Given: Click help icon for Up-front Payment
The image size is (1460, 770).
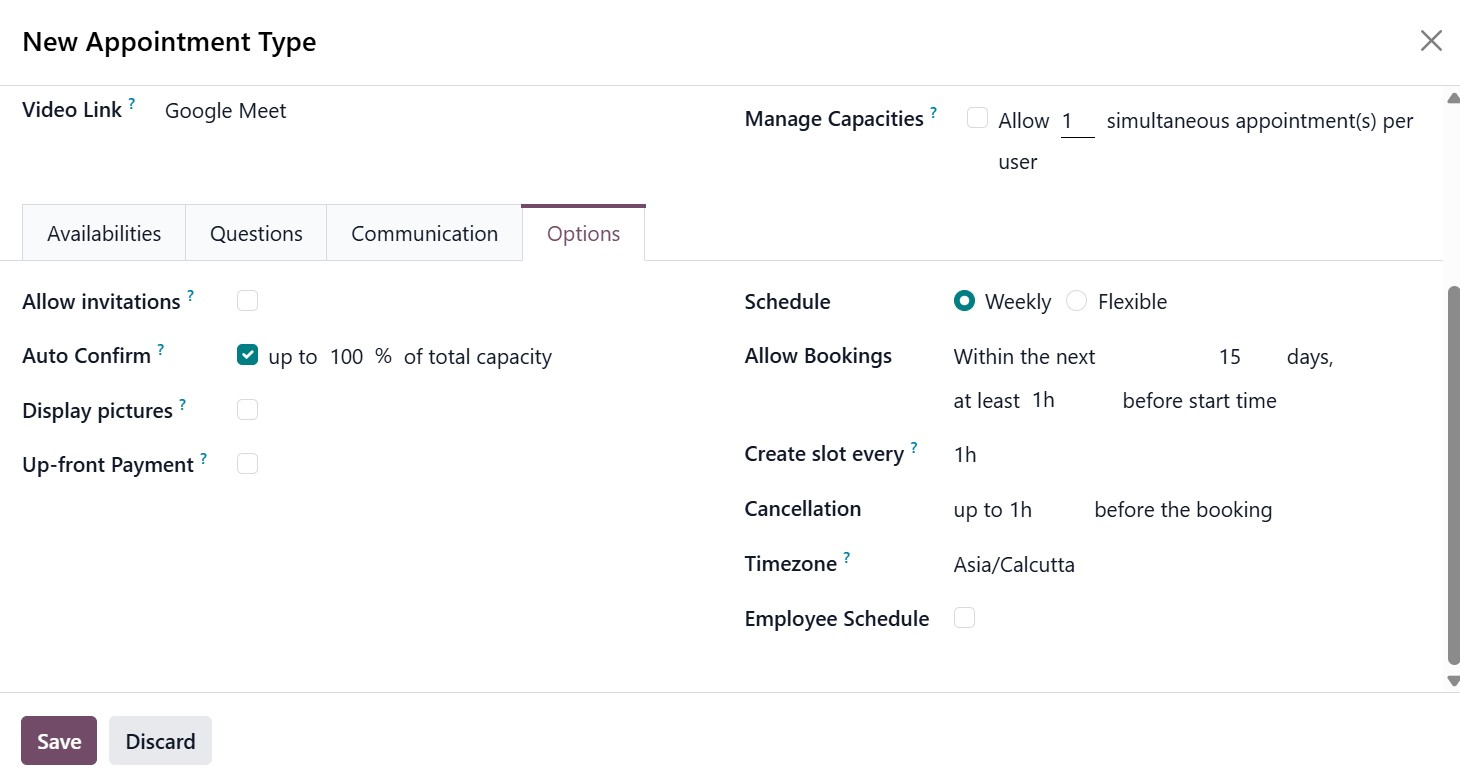Looking at the screenshot, I should click(x=203, y=458).
